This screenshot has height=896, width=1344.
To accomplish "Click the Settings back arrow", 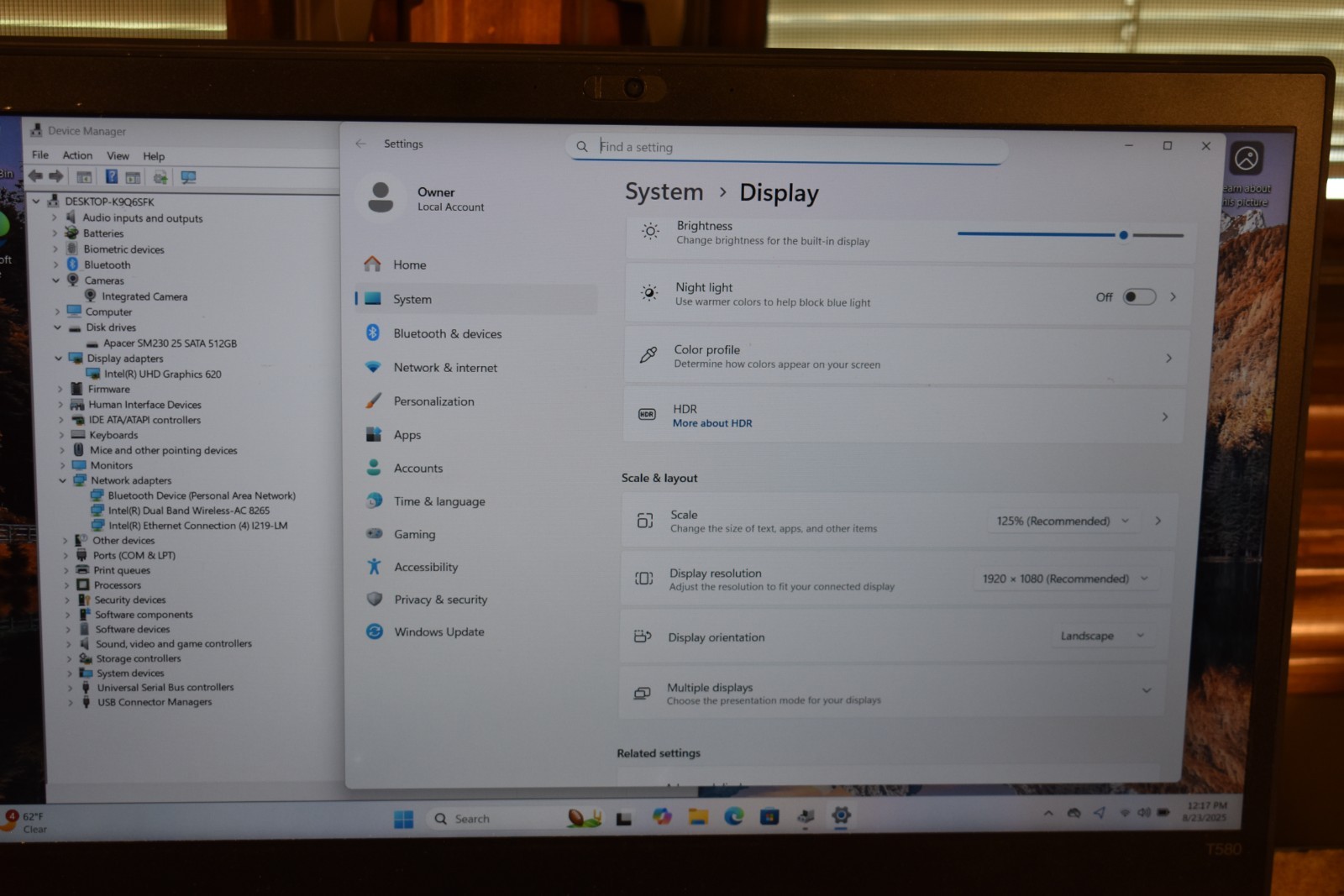I will tap(361, 144).
